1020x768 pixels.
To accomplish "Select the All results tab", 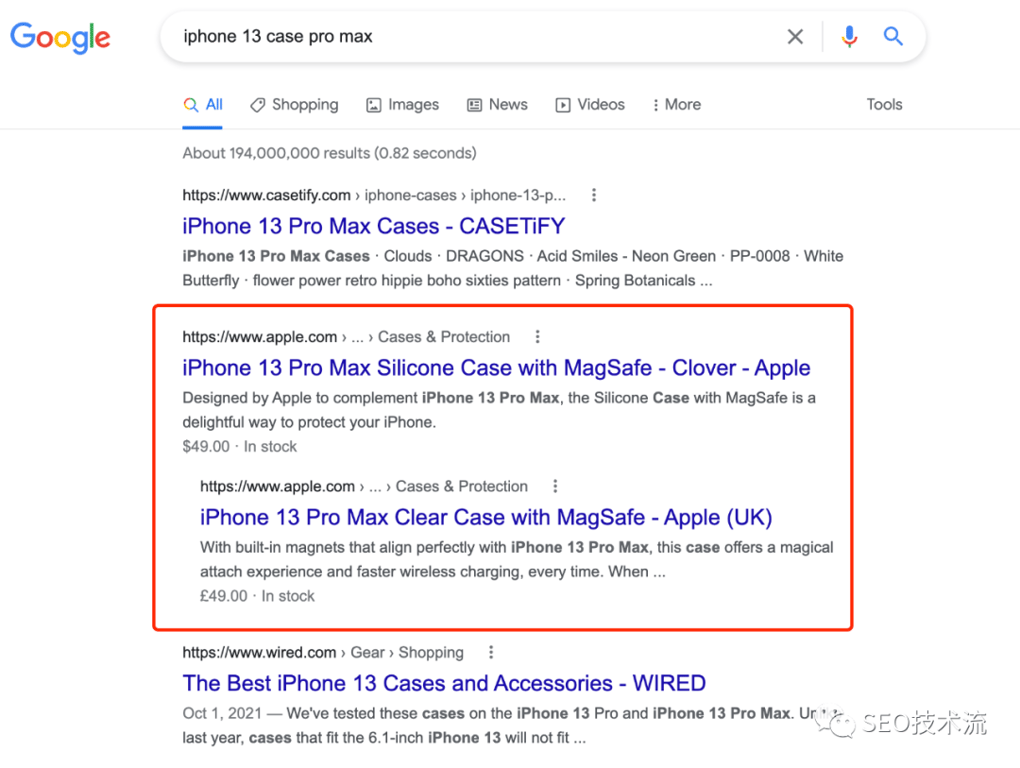I will (x=204, y=105).
